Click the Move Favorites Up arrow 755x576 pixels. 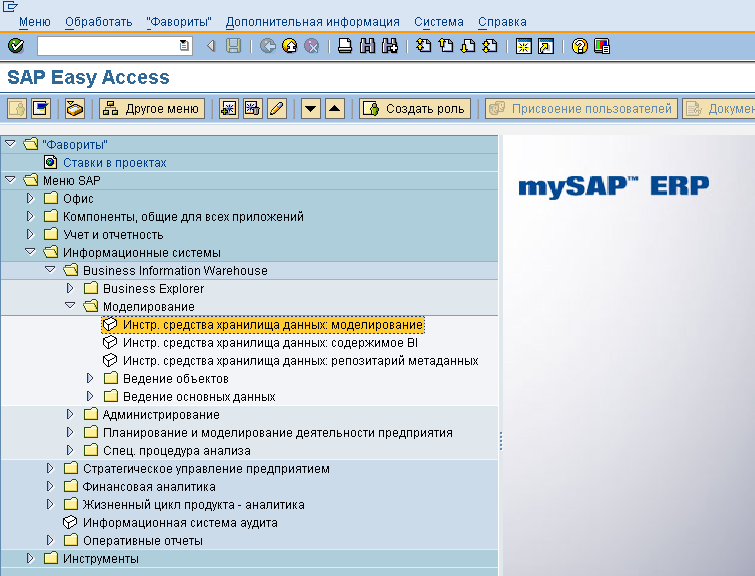click(335, 108)
